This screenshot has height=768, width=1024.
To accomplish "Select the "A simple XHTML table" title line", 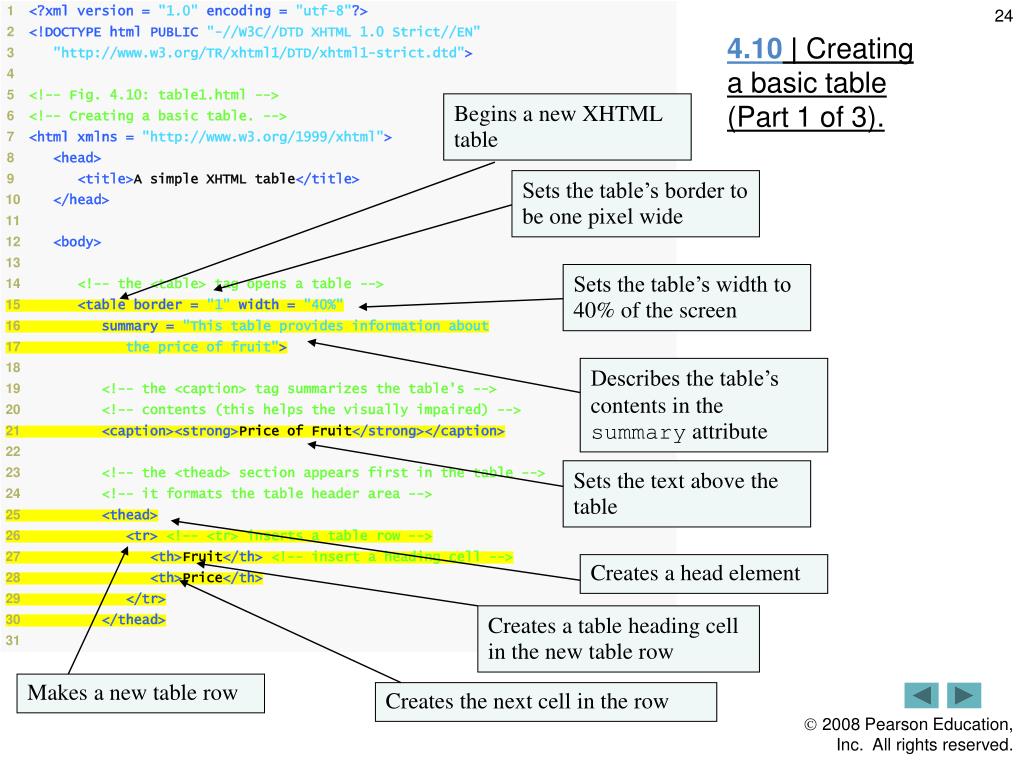I will tap(218, 178).
